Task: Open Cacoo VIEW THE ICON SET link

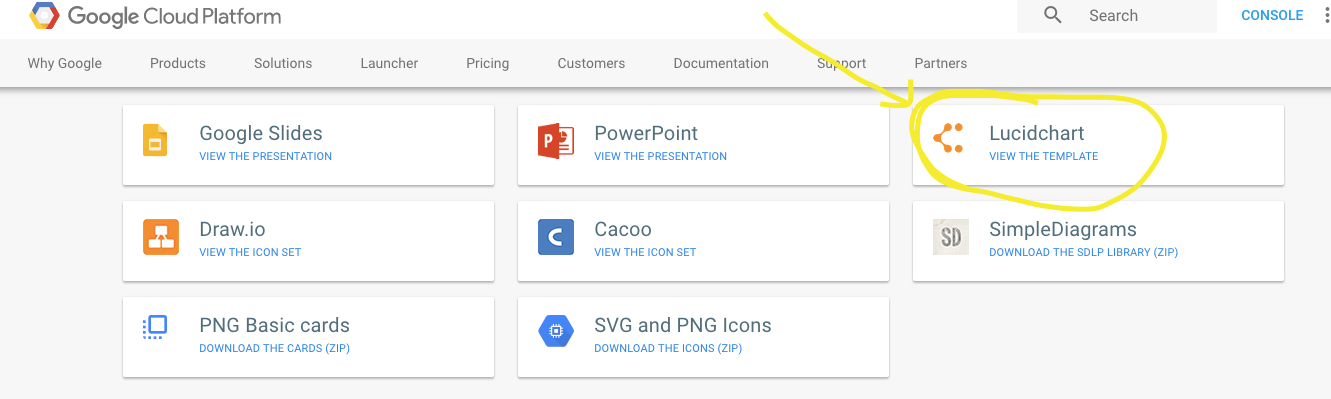Action: pyautogui.click(x=645, y=252)
